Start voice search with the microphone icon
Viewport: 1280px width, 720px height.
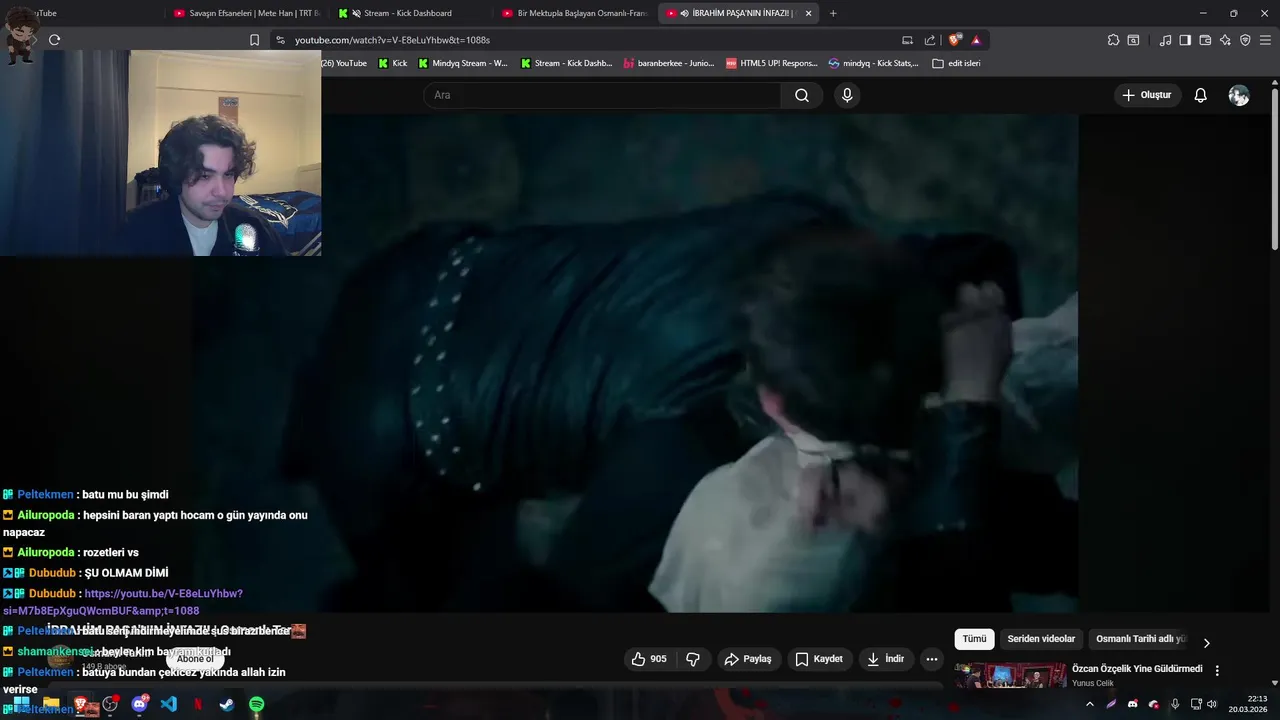pyautogui.click(x=847, y=95)
